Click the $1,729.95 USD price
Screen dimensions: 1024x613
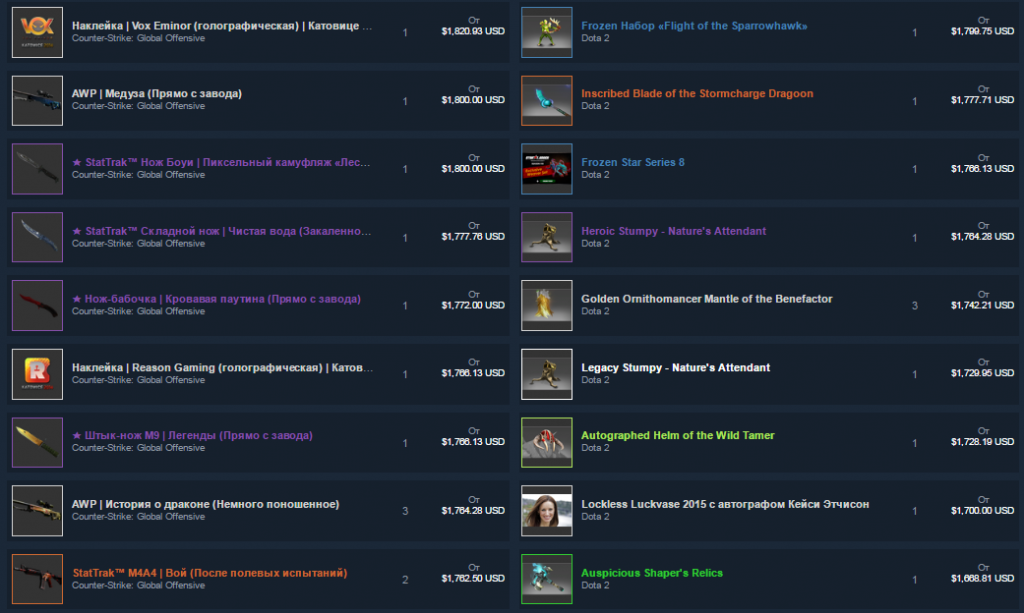[982, 373]
